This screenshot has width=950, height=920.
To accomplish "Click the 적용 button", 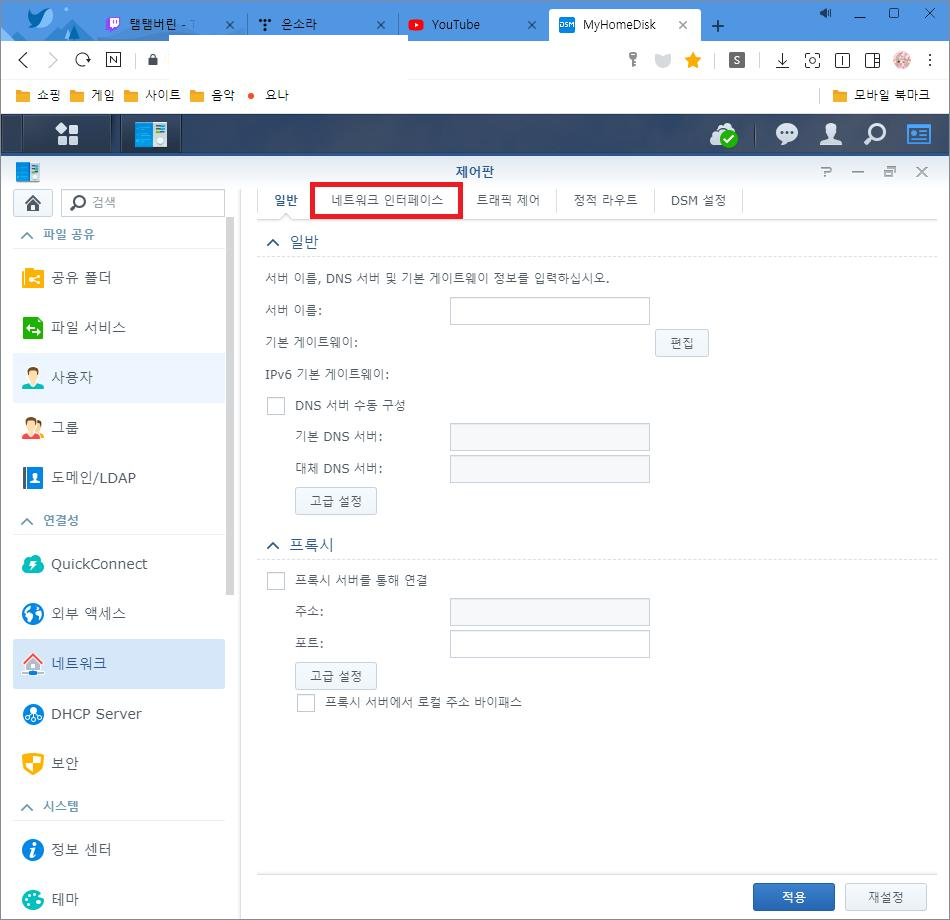I will coord(792,897).
